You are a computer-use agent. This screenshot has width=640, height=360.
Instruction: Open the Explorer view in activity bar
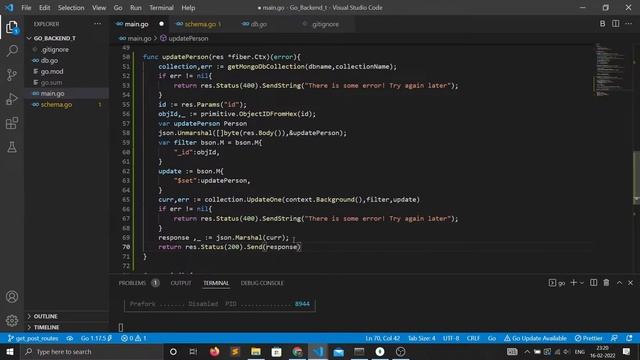(12, 27)
